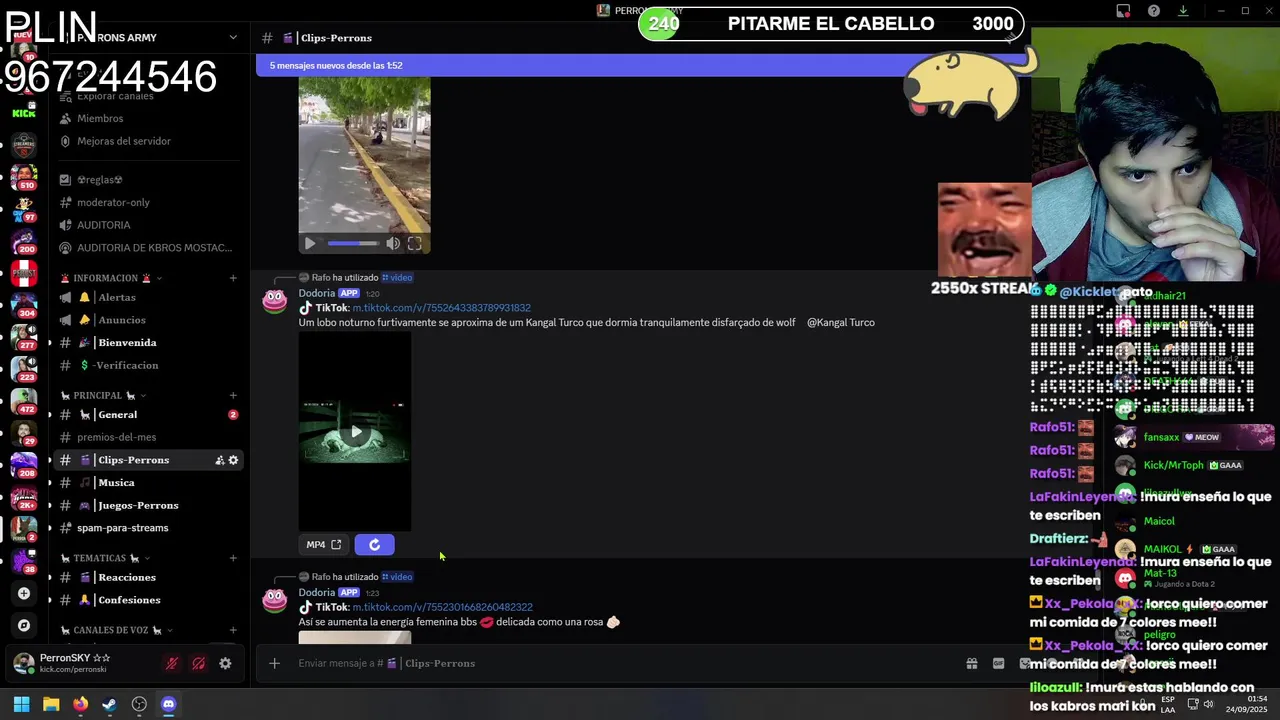This screenshot has width=1280, height=720.
Task: Open second TikTok link ending 482322
Action: [x=442, y=607]
